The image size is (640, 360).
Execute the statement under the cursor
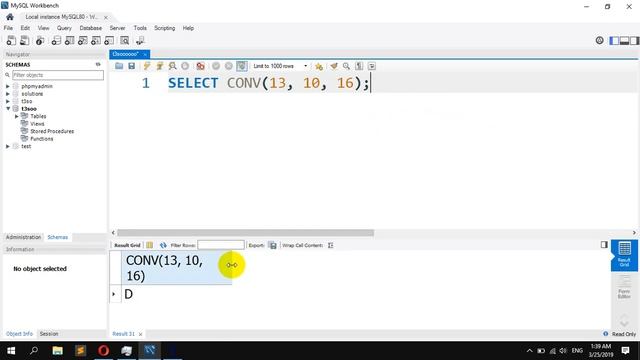160,66
